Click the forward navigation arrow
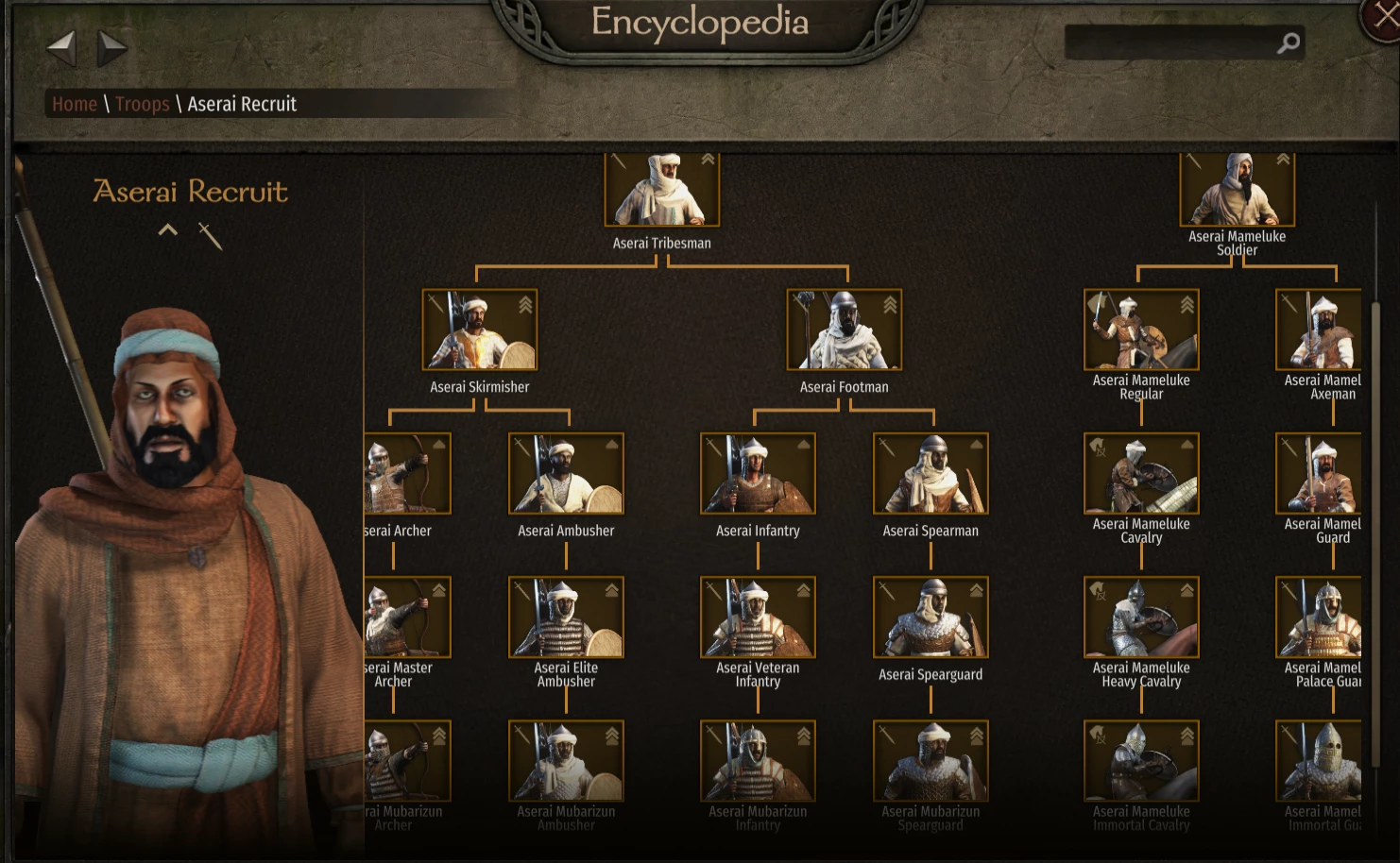 point(112,47)
